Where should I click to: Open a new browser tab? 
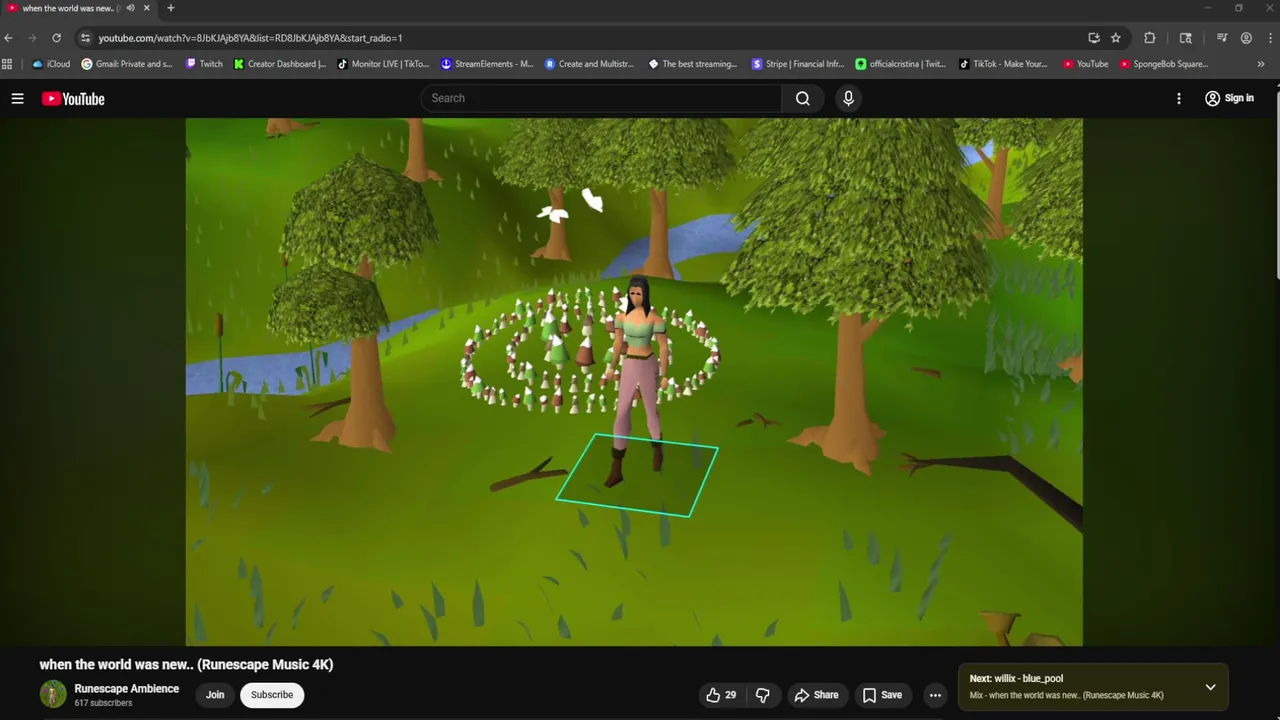170,8
